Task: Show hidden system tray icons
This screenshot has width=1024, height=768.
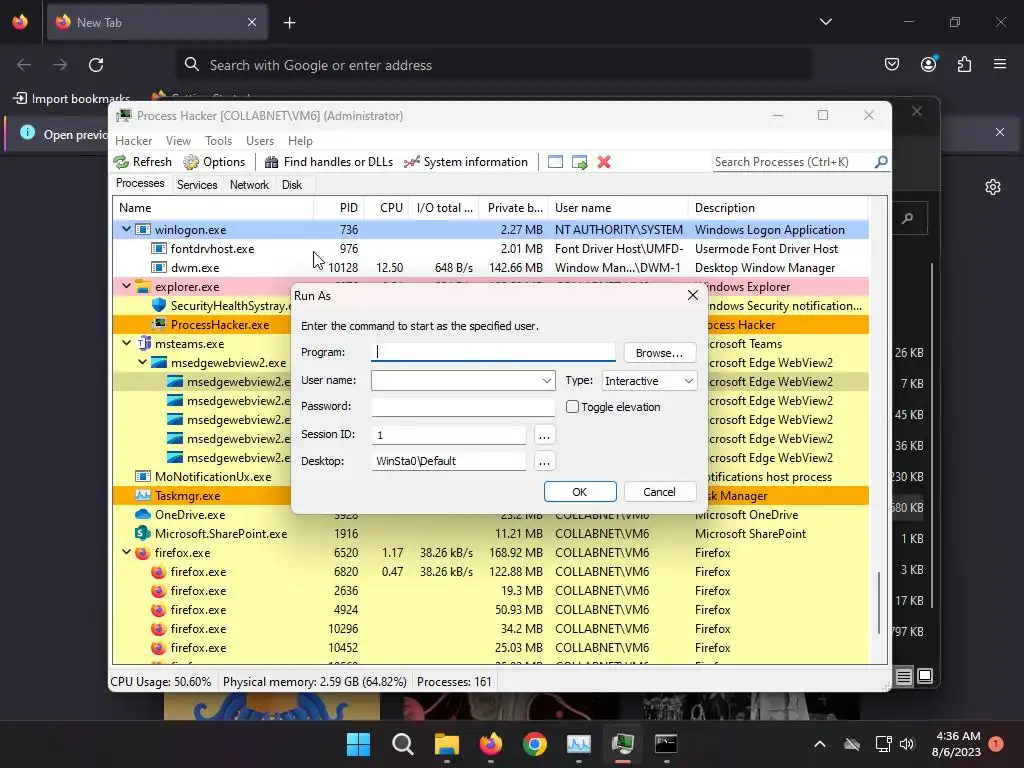Action: pyautogui.click(x=820, y=744)
